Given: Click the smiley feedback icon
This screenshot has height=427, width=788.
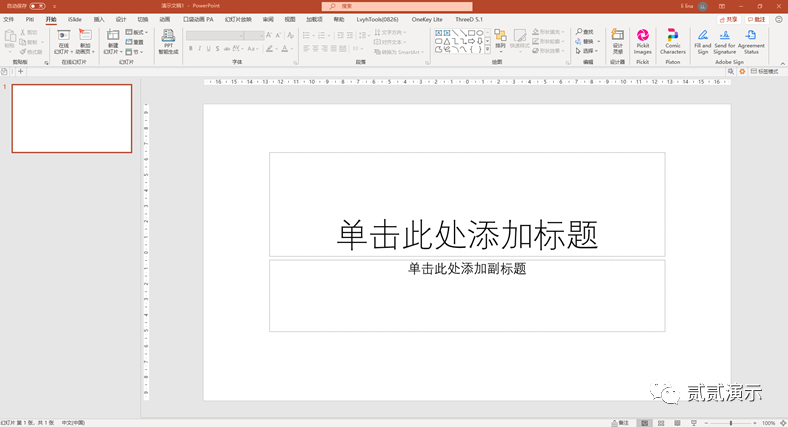Looking at the screenshot, I should 779,20.
